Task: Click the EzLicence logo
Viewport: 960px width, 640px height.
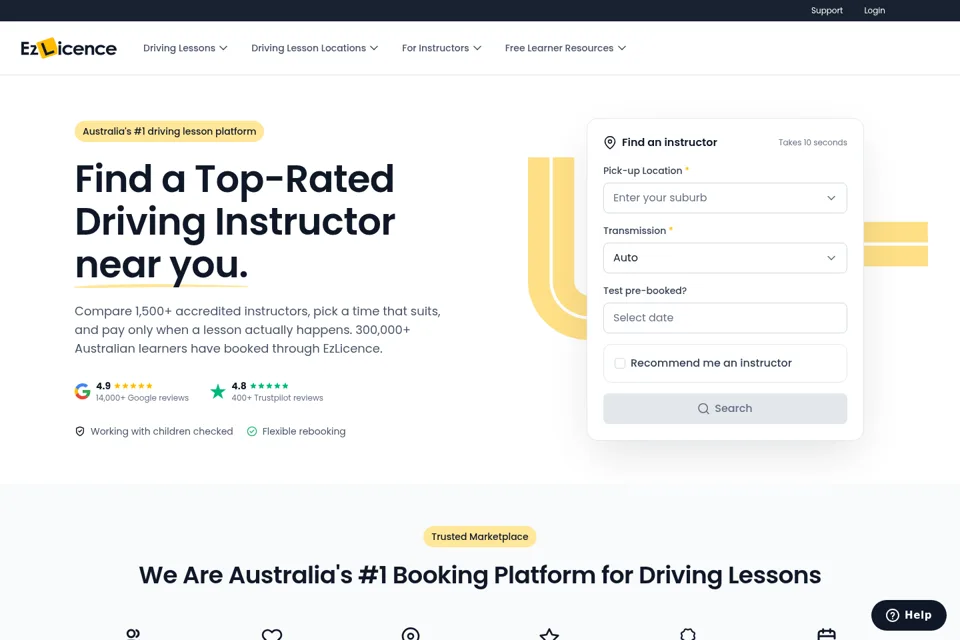Action: click(69, 48)
